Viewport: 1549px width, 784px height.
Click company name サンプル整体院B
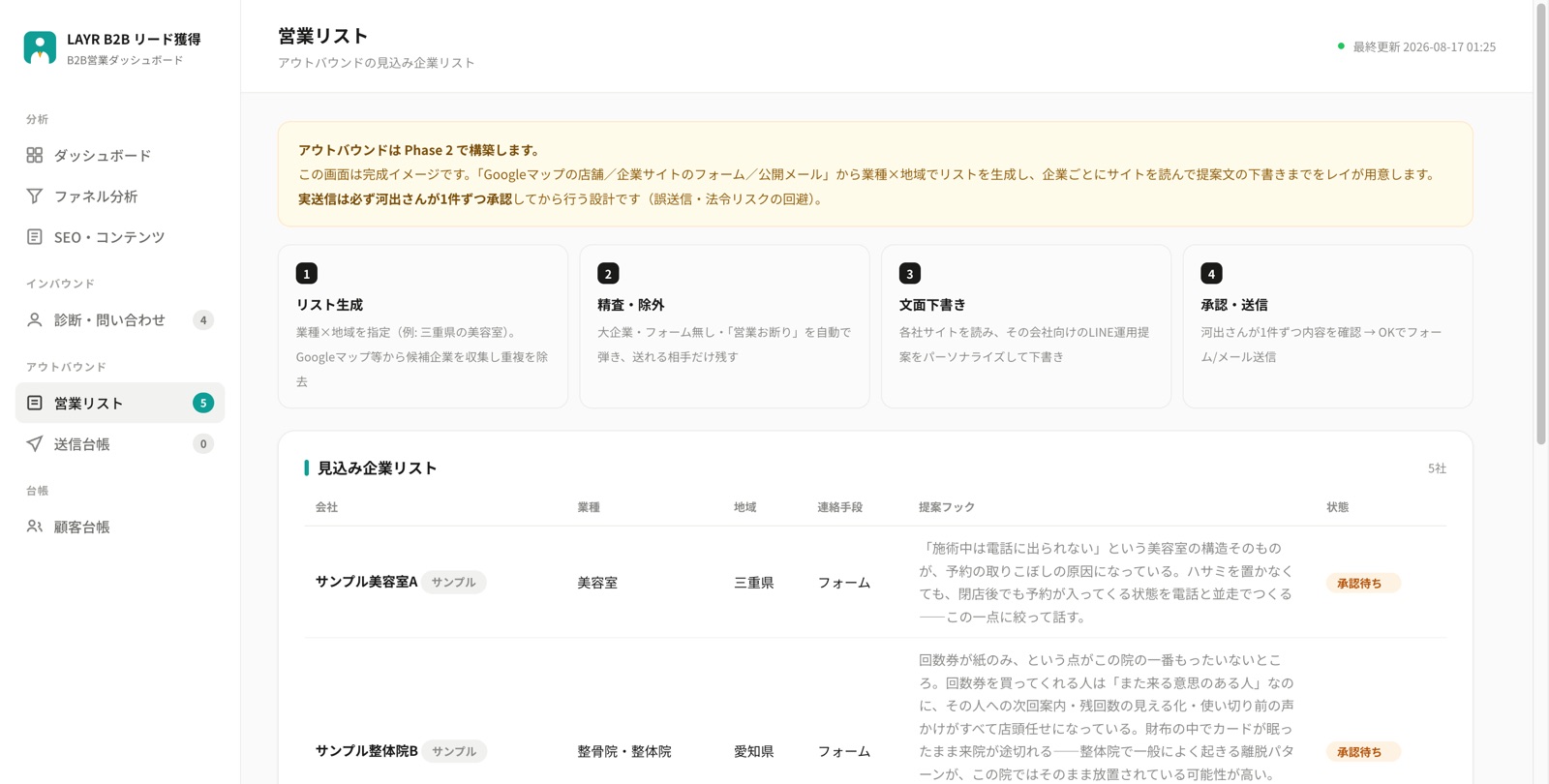pyautogui.click(x=366, y=750)
